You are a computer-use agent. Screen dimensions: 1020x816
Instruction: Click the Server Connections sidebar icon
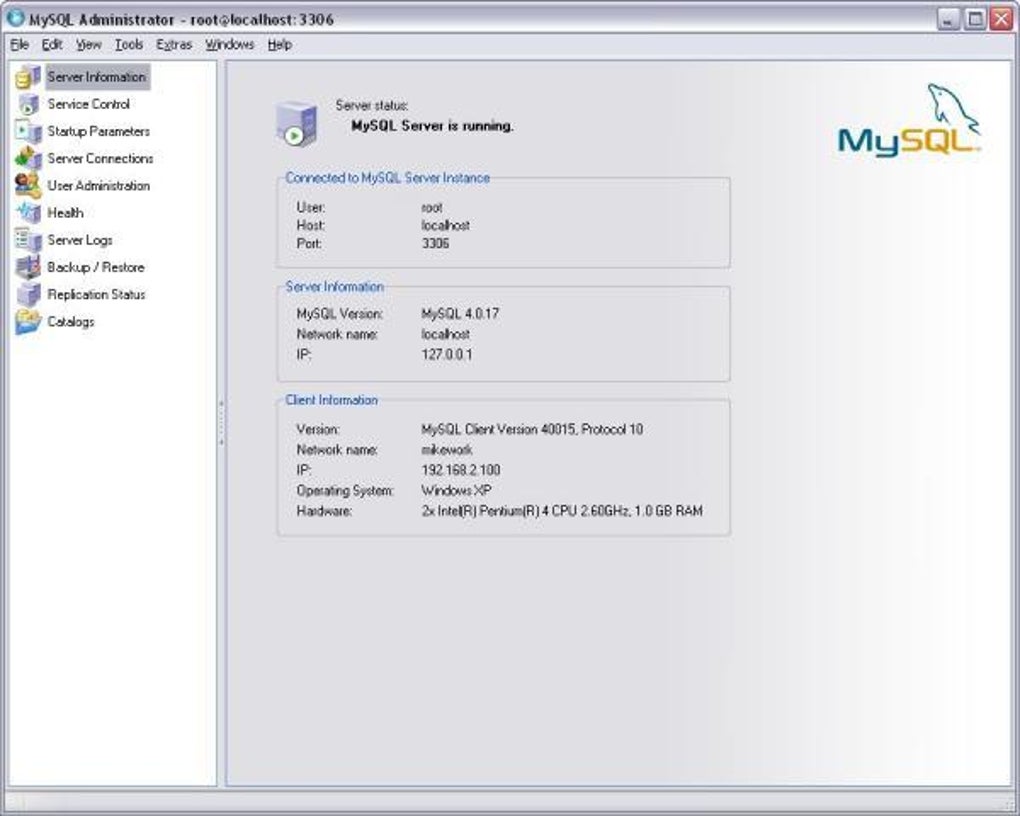(28, 158)
